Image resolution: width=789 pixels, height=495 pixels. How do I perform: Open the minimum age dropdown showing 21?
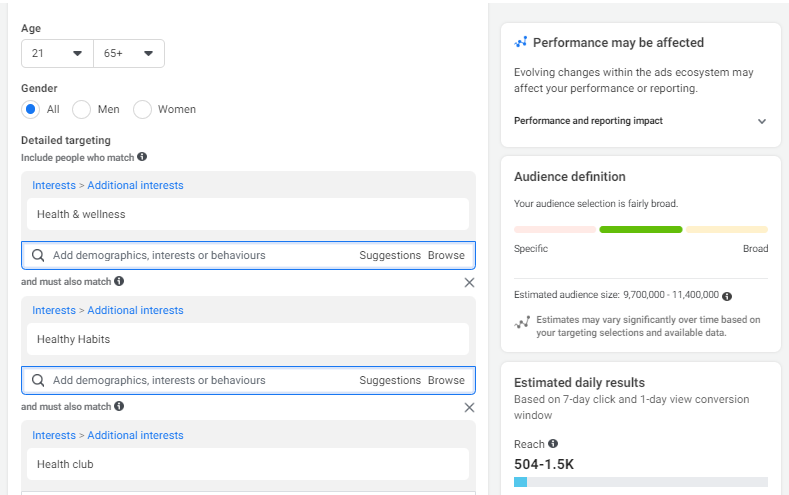click(57, 54)
